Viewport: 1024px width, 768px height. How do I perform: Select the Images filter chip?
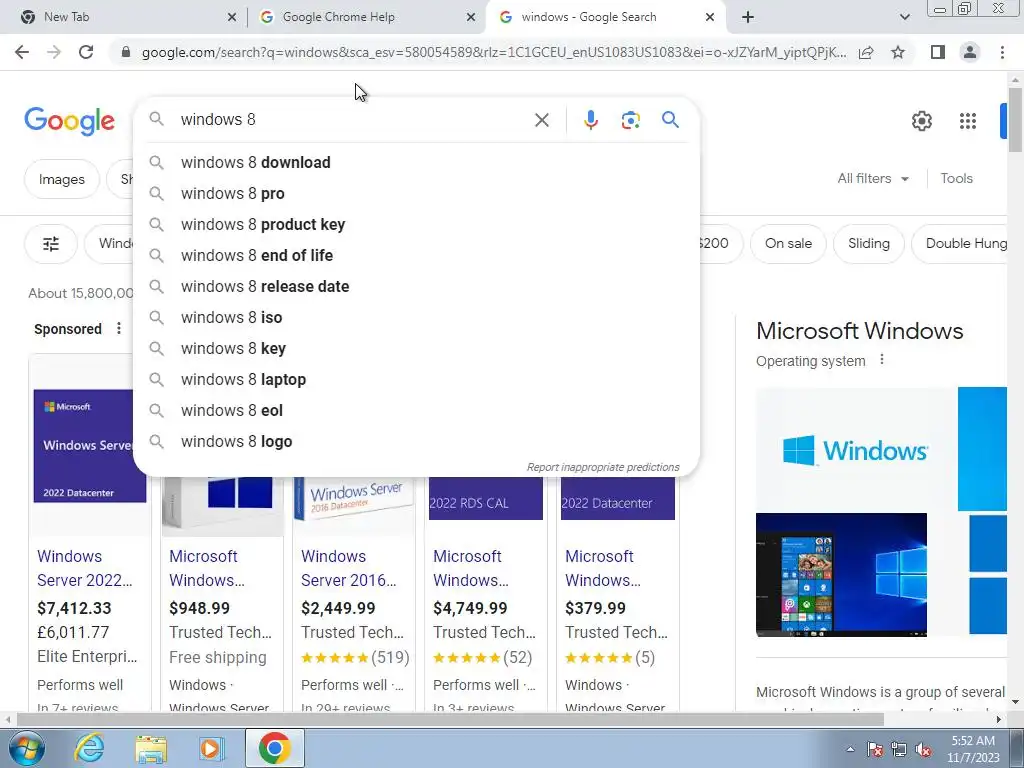pyautogui.click(x=61, y=179)
